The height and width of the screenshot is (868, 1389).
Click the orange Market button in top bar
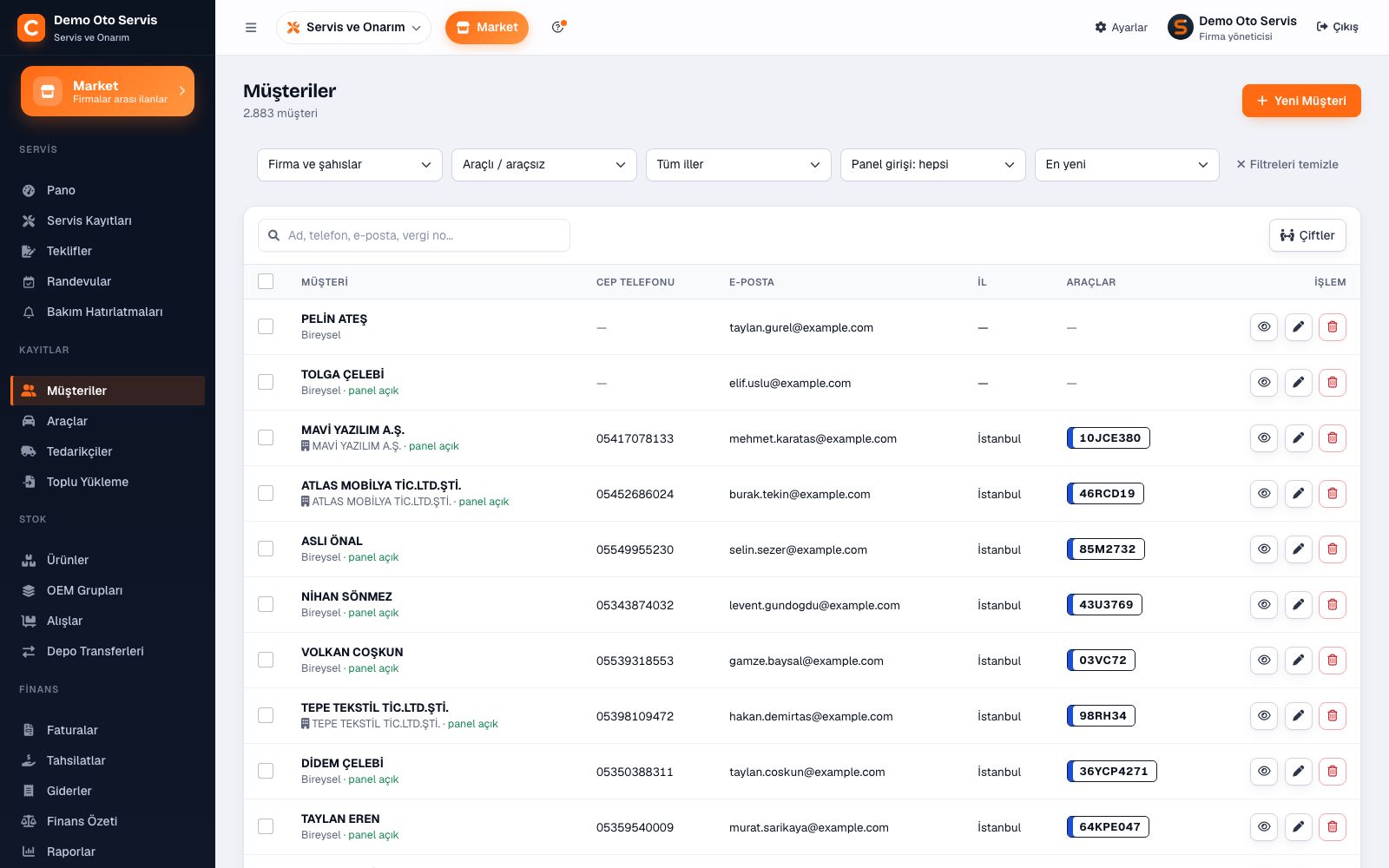click(487, 28)
